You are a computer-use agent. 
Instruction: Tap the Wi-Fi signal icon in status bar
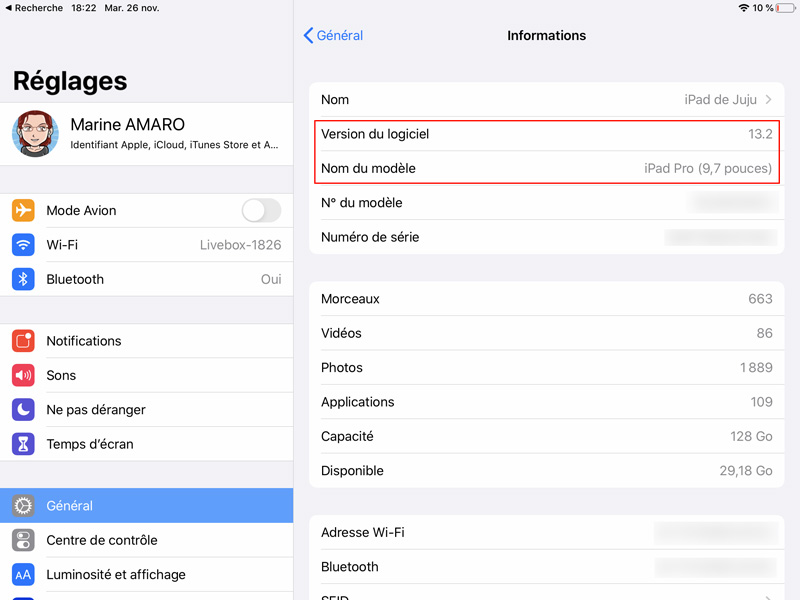point(743,8)
